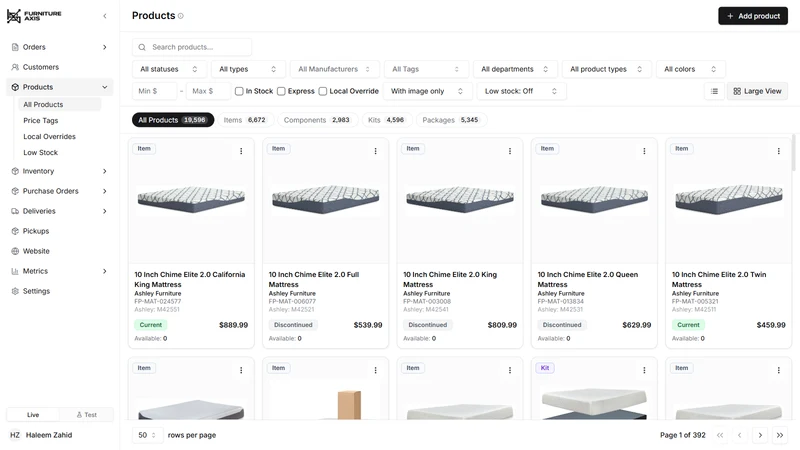Click the Website globe icon
This screenshot has height=450, width=800.
click(x=15, y=251)
